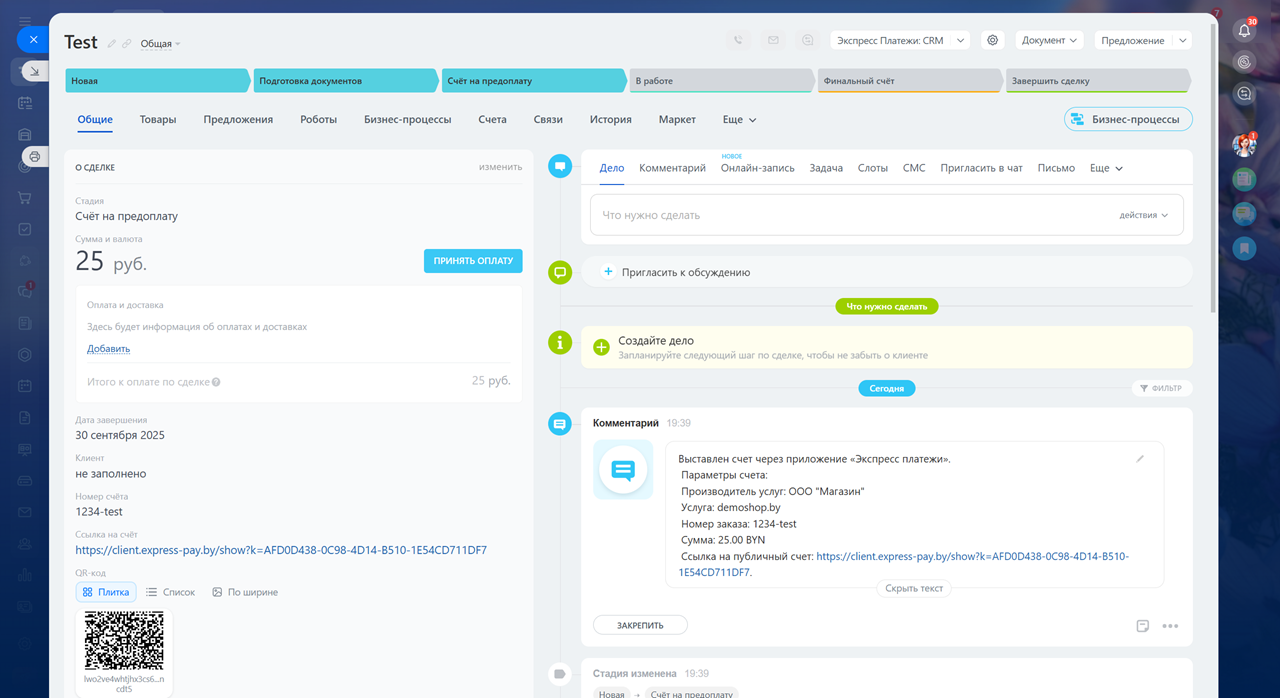Copy deal link via chain icon
Viewport: 1280px width, 698px height.
tap(127, 43)
